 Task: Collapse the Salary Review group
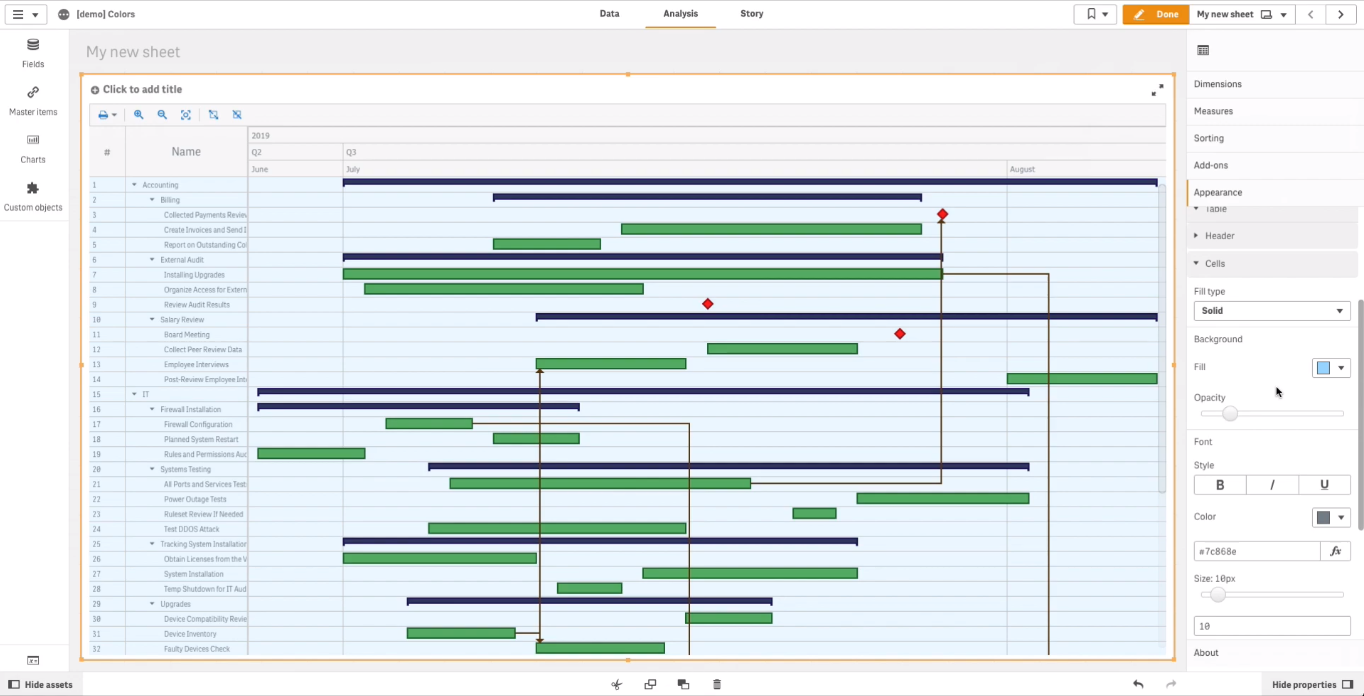tap(153, 320)
